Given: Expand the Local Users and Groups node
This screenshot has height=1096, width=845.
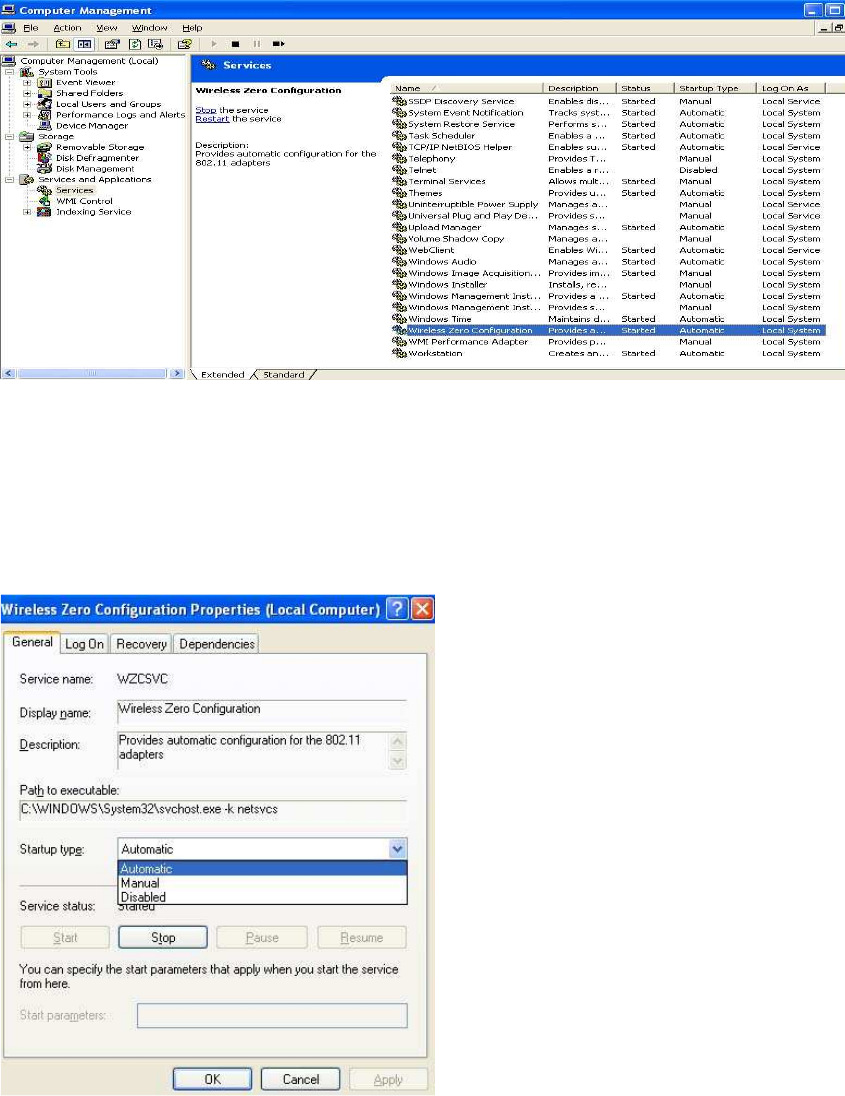Looking at the screenshot, I should [x=27, y=104].
